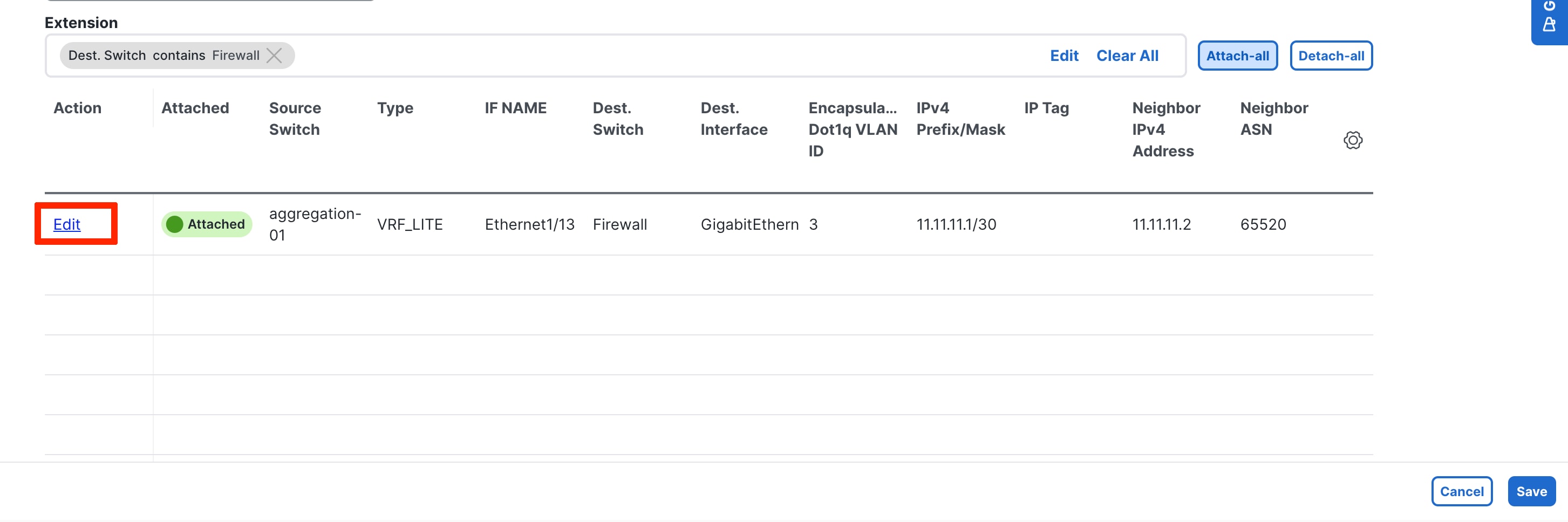Viewport: 1568px width, 522px height.
Task: Select the Ethernet1/13 interface cell
Action: [x=529, y=224]
